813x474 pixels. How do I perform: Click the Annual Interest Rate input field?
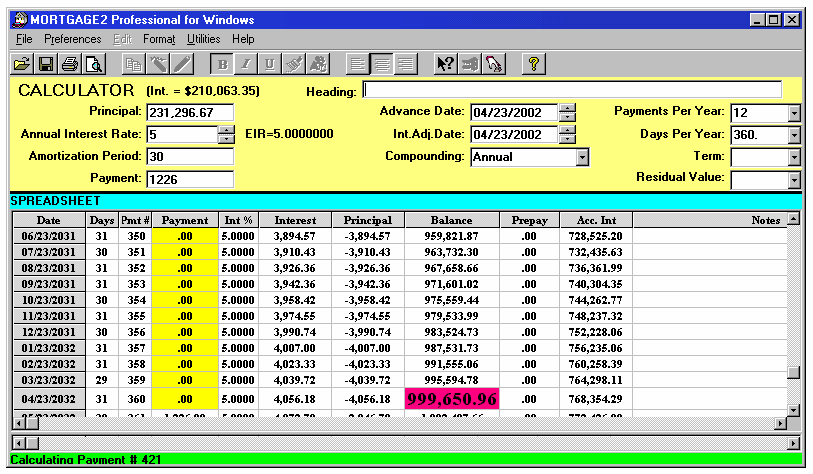point(189,134)
